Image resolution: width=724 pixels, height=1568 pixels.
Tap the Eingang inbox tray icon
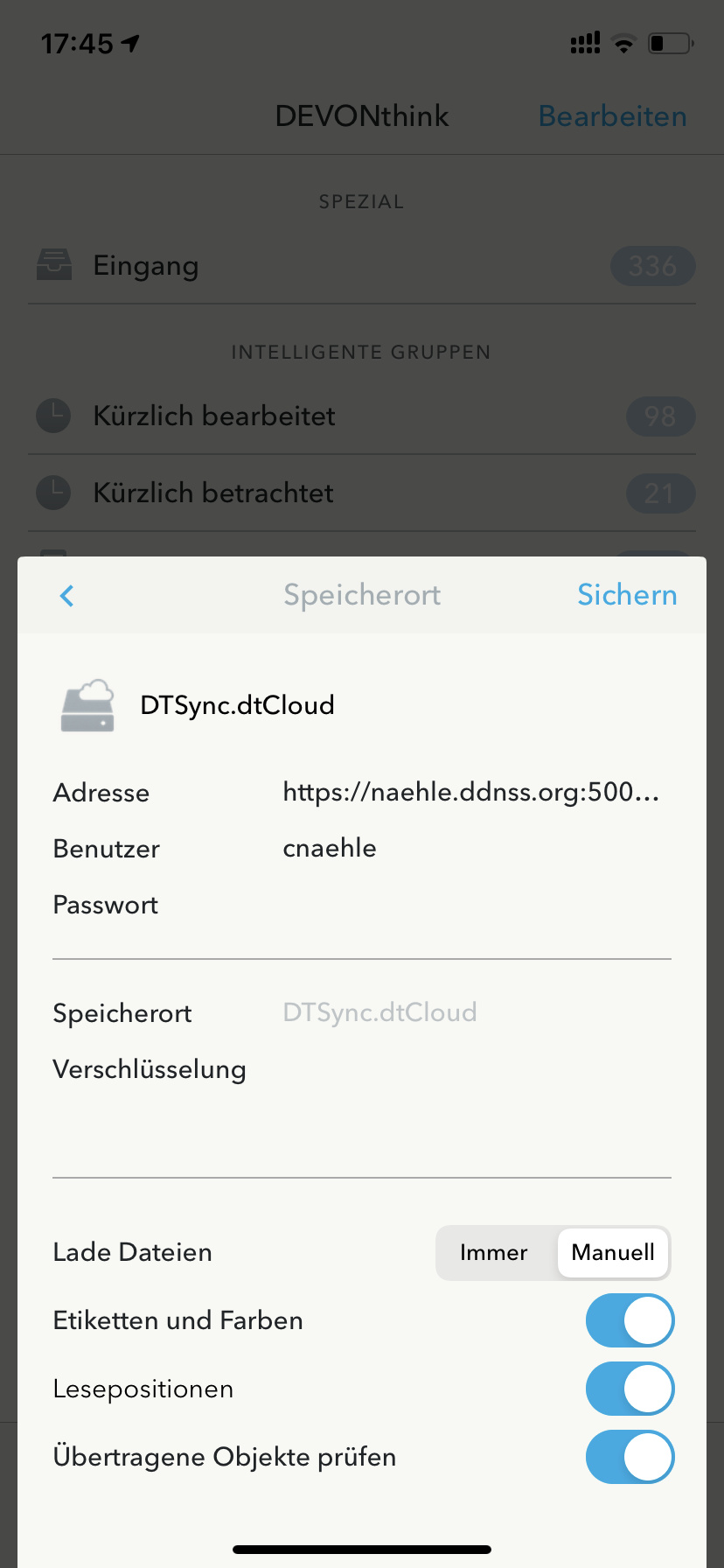[54, 265]
